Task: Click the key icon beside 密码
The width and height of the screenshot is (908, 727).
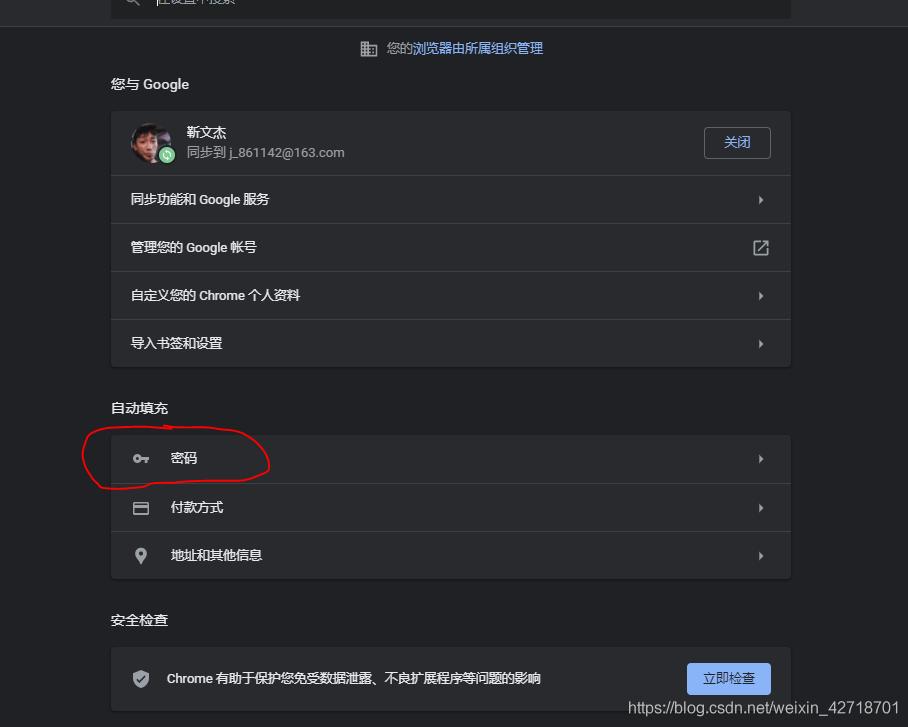Action: [x=141, y=459]
